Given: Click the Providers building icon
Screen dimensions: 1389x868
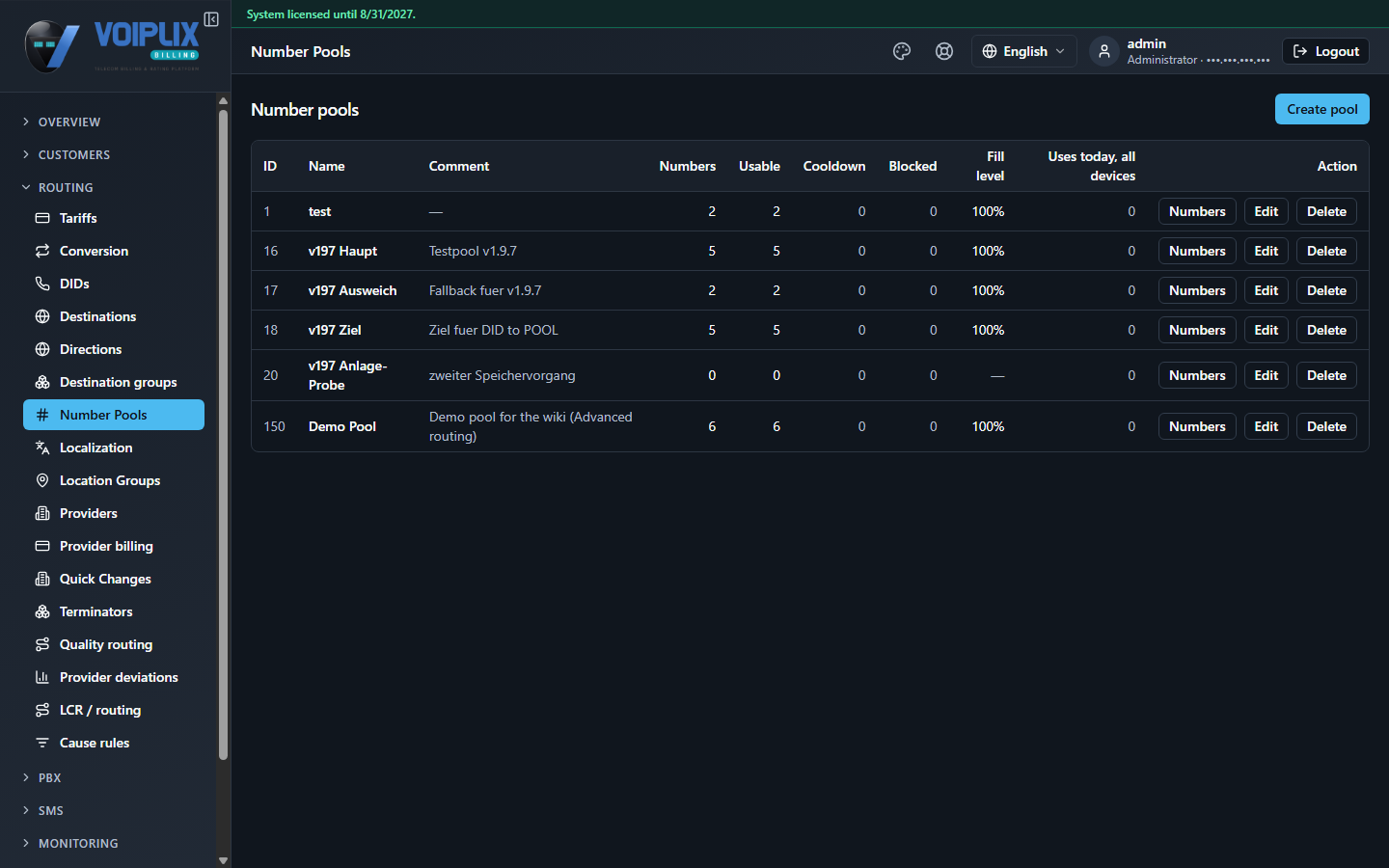Looking at the screenshot, I should (42, 513).
